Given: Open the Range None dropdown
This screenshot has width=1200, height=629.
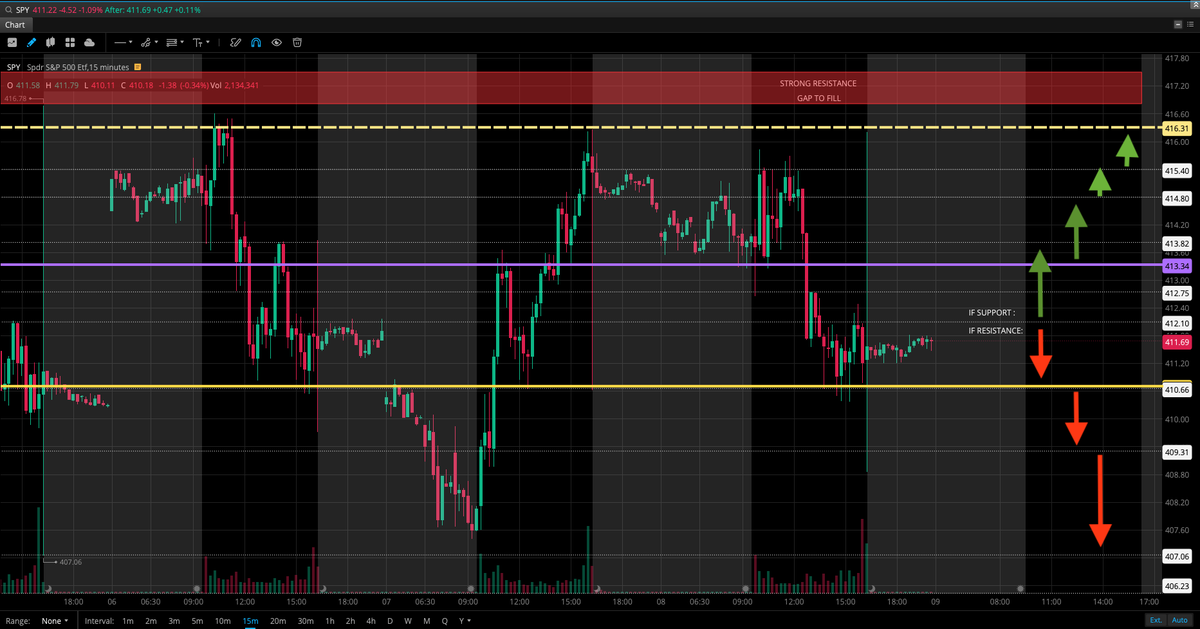Looking at the screenshot, I should [55, 621].
